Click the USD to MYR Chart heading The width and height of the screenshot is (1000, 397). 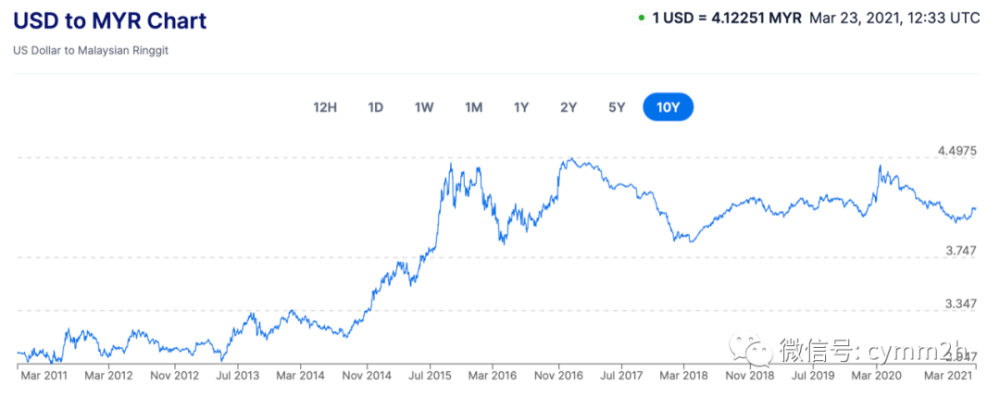pyautogui.click(x=110, y=21)
